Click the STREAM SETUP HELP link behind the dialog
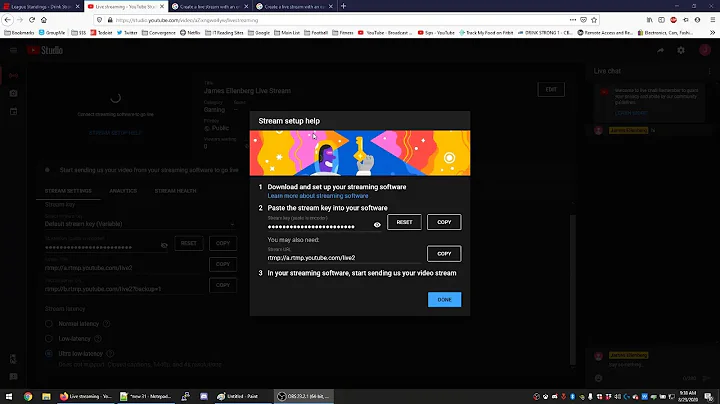720x404 pixels. click(x=115, y=133)
